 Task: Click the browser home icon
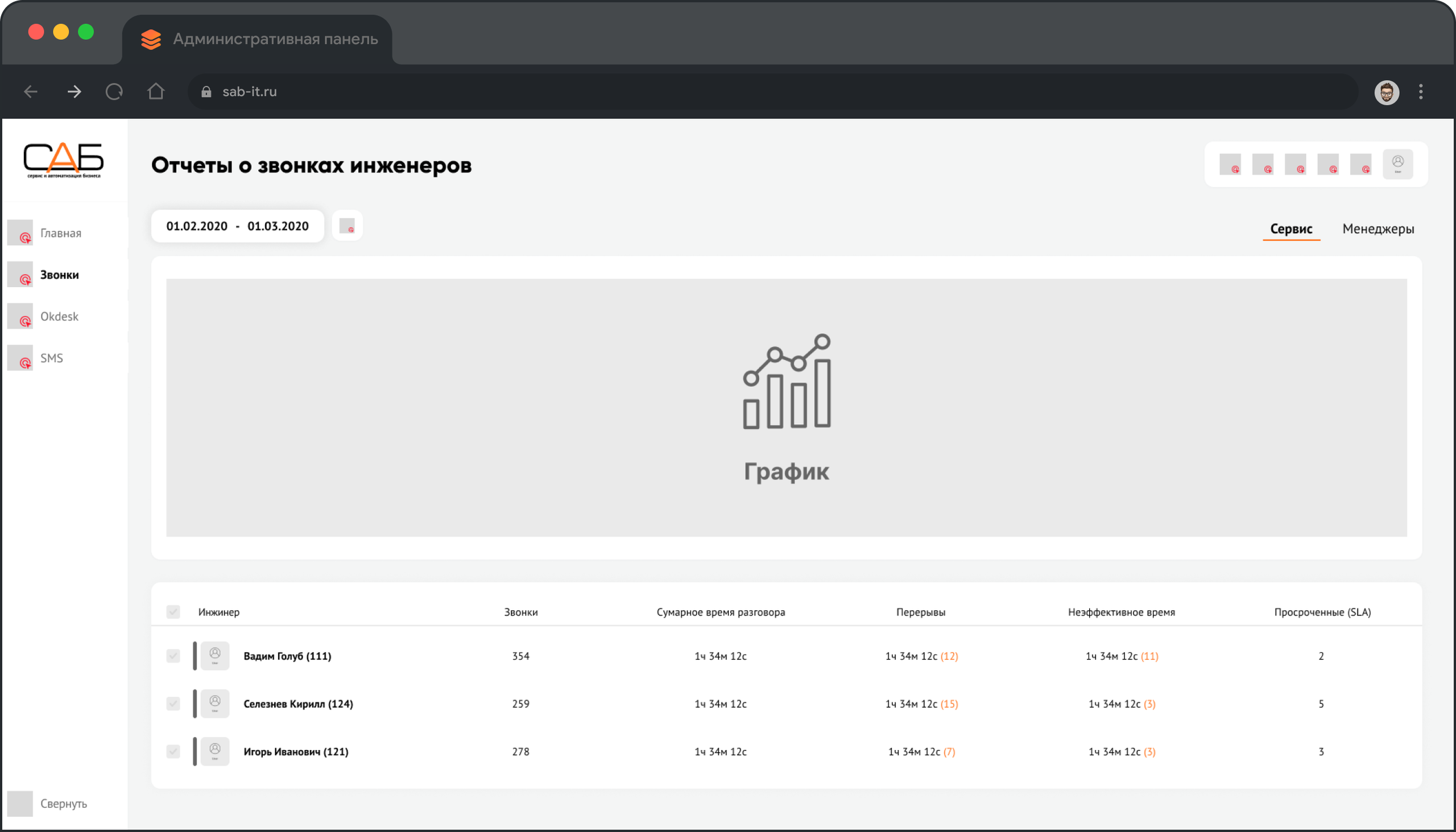[156, 92]
